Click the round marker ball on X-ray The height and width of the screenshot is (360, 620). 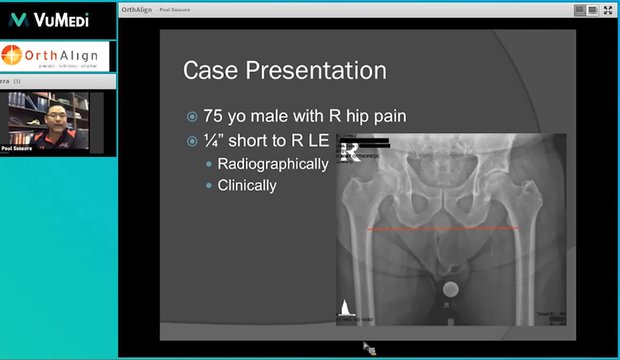click(450, 289)
